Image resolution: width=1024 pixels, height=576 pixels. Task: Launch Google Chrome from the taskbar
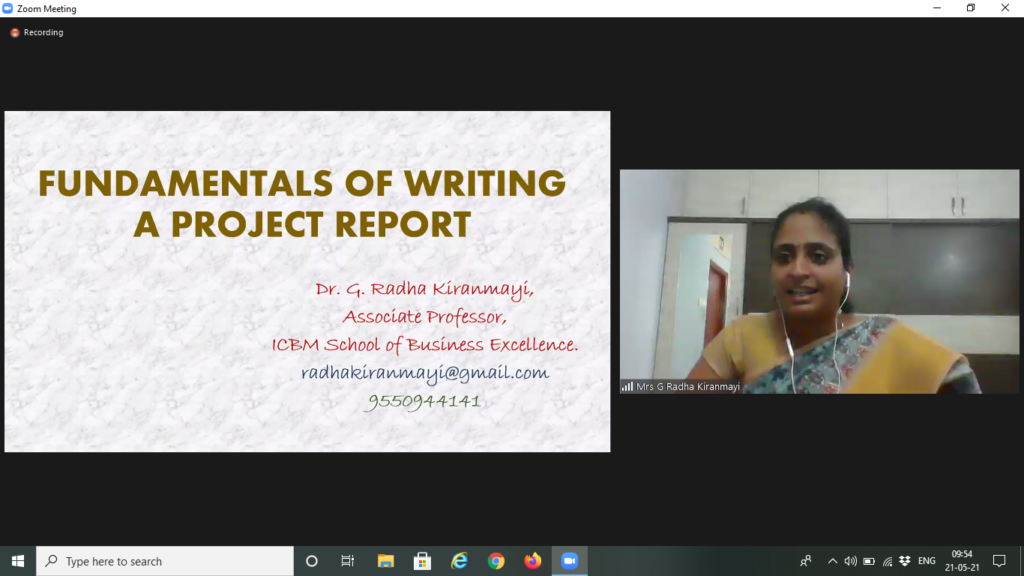point(496,561)
